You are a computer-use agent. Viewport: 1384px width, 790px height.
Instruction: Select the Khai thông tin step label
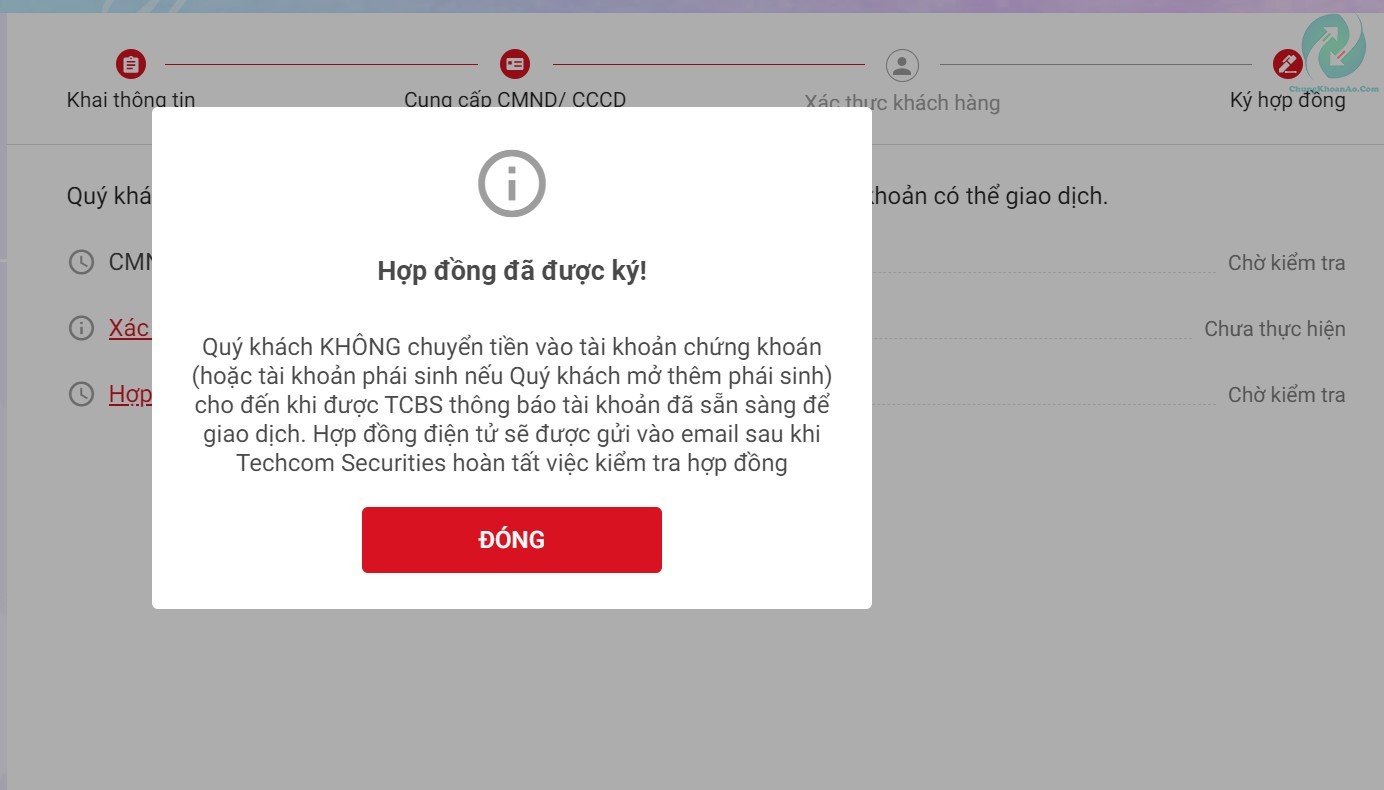pyautogui.click(x=130, y=100)
